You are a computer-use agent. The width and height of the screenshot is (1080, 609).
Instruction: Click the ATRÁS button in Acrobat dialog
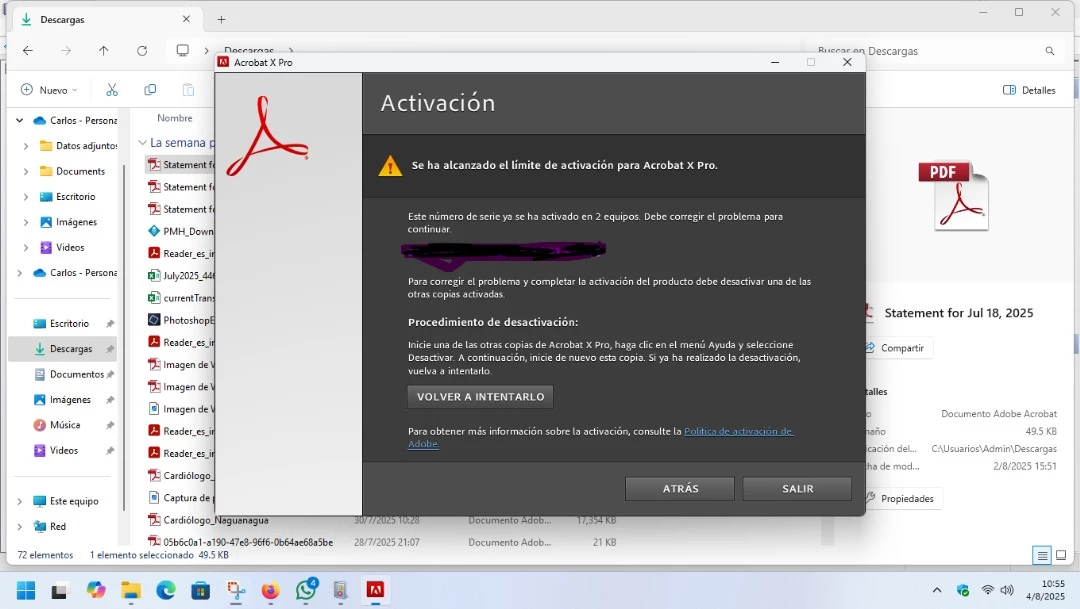click(x=680, y=488)
